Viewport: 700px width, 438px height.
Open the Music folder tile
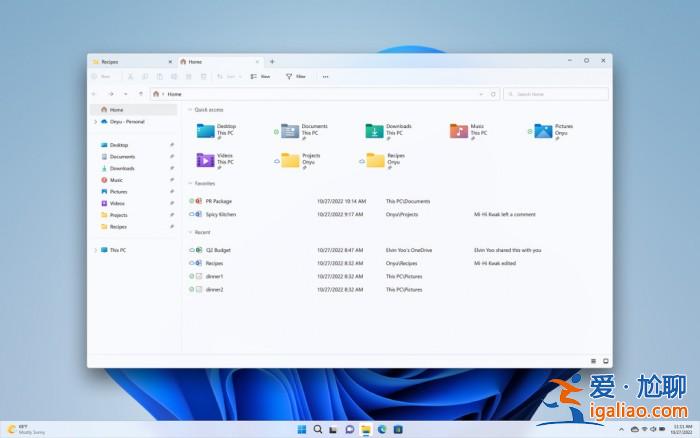[459, 130]
